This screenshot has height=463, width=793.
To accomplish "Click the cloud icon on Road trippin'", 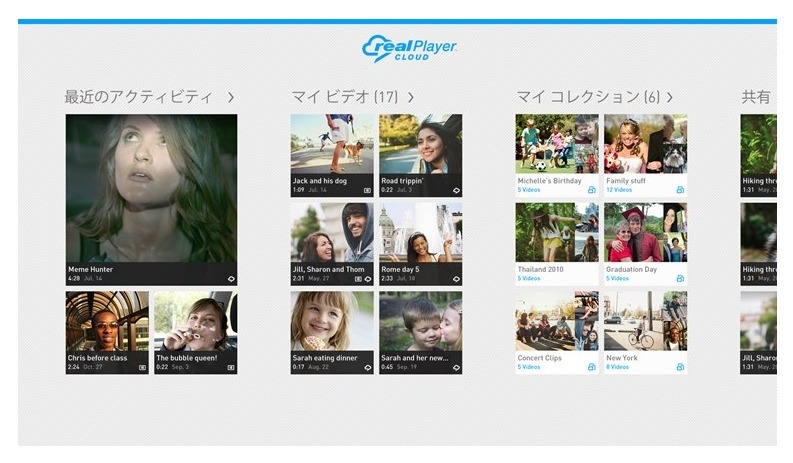I will point(456,190).
